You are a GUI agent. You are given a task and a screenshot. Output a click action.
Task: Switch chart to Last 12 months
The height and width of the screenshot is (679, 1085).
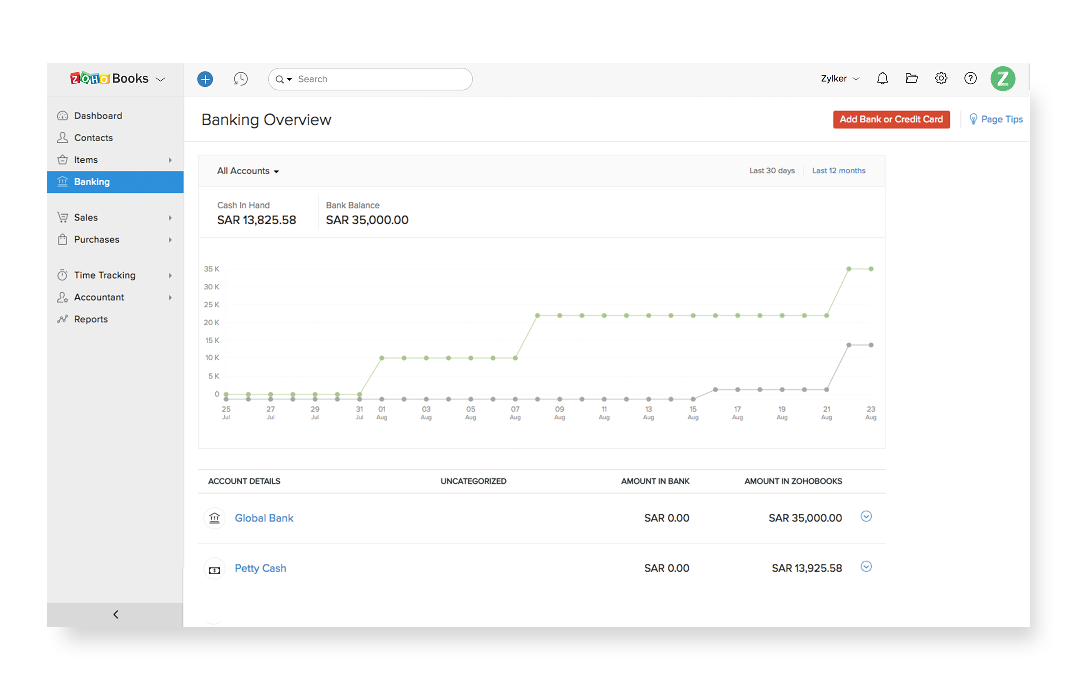pos(838,171)
